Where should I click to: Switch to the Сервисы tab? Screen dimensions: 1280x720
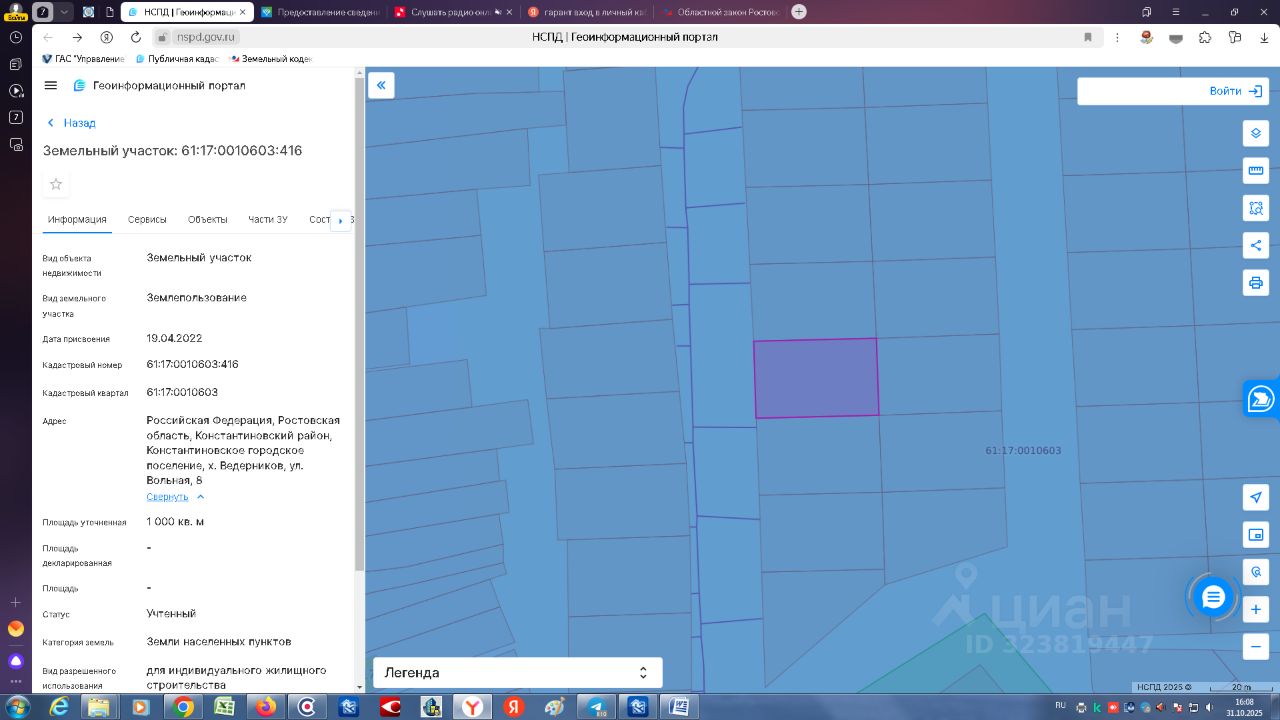147,220
